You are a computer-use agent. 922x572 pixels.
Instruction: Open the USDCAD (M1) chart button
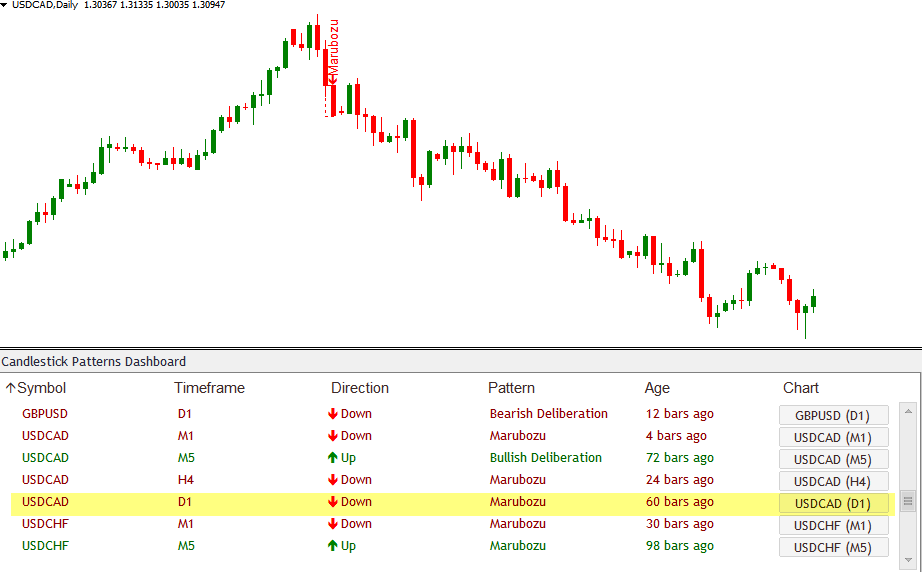tap(833, 437)
